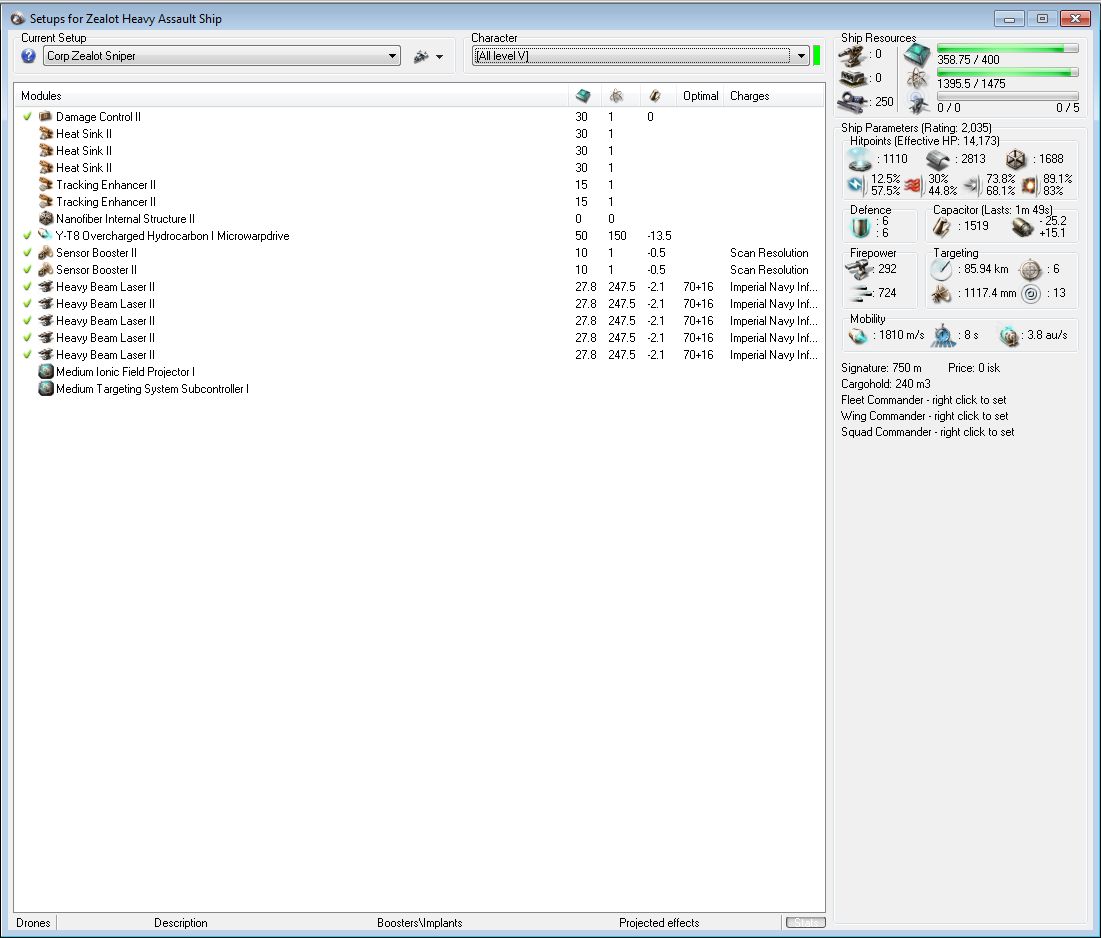This screenshot has height=938, width=1101.
Task: Sort by the CPU column header icon
Action: click(583, 95)
